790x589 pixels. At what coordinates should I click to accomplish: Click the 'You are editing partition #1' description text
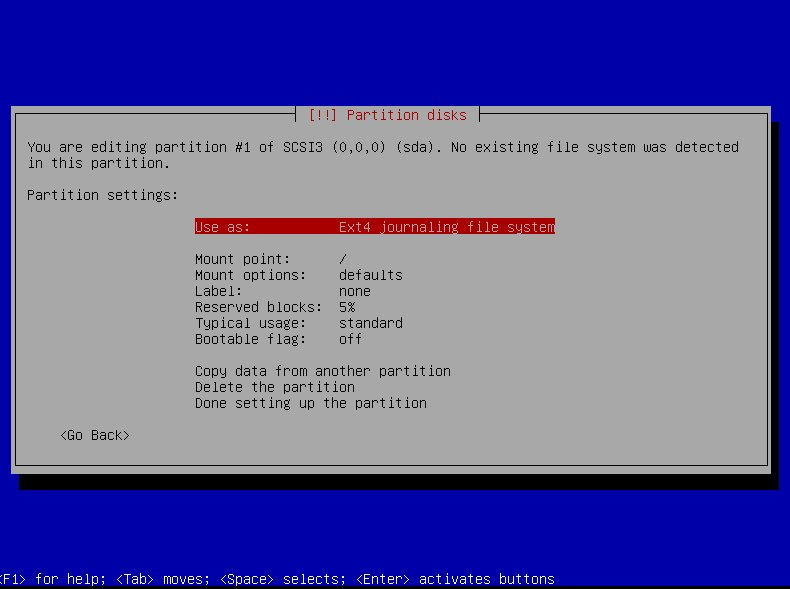click(383, 155)
